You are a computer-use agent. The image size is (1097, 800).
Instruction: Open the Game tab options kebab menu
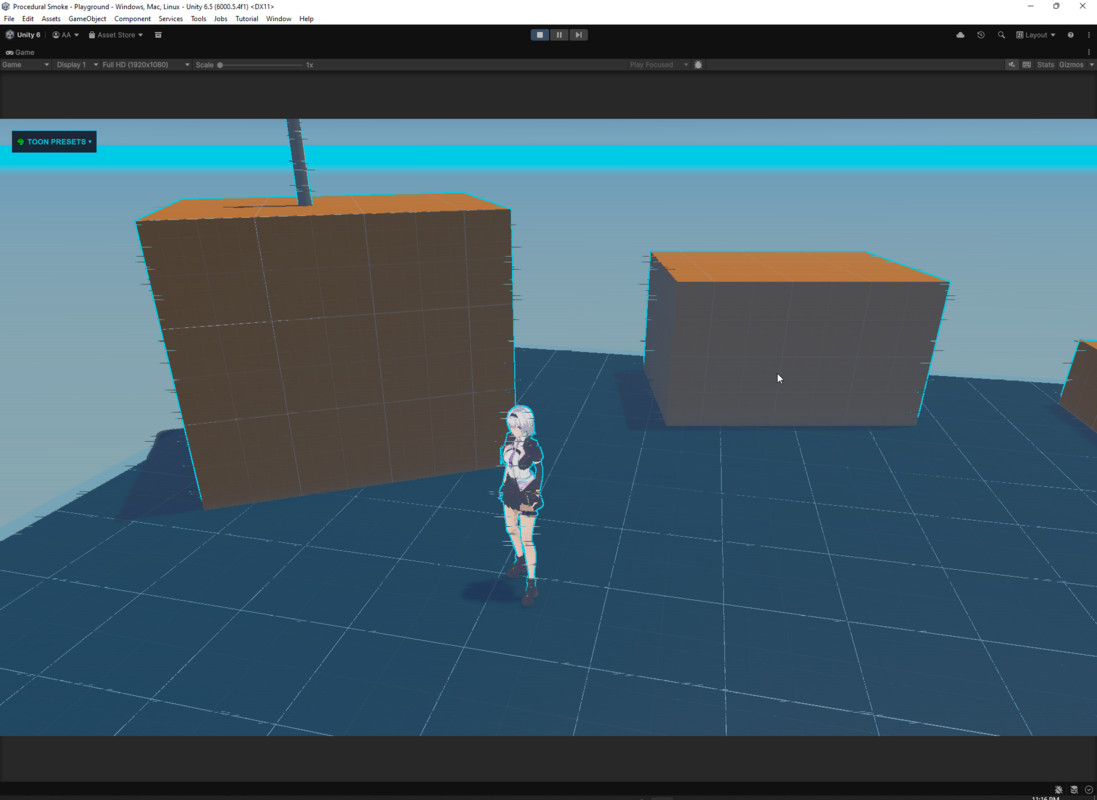pos(1089,52)
